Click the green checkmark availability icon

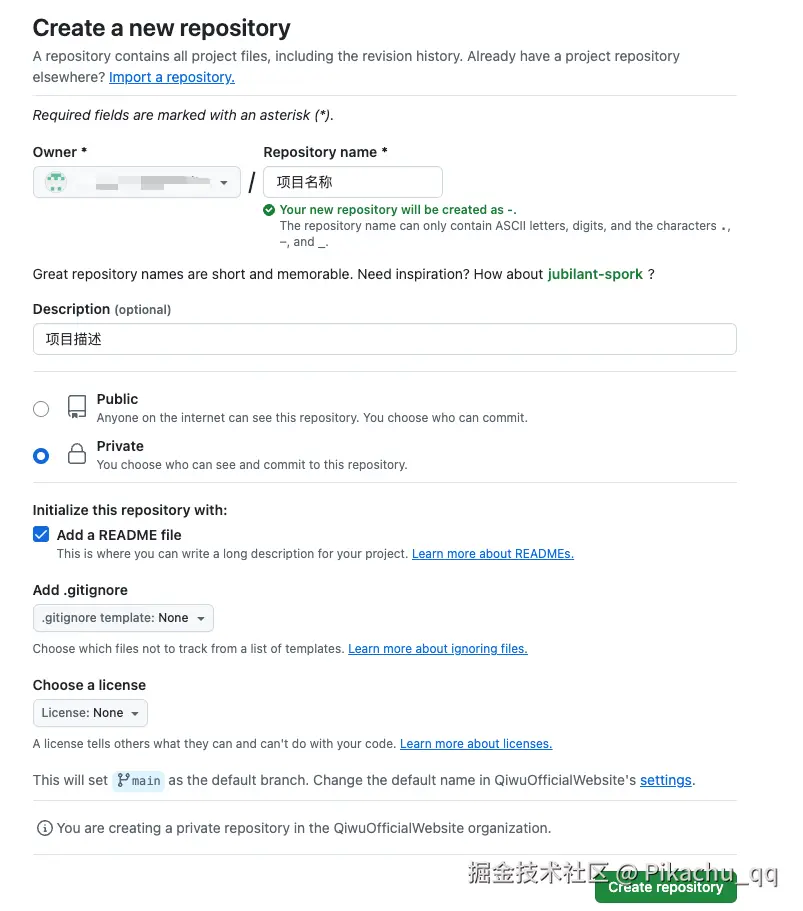[x=269, y=210]
